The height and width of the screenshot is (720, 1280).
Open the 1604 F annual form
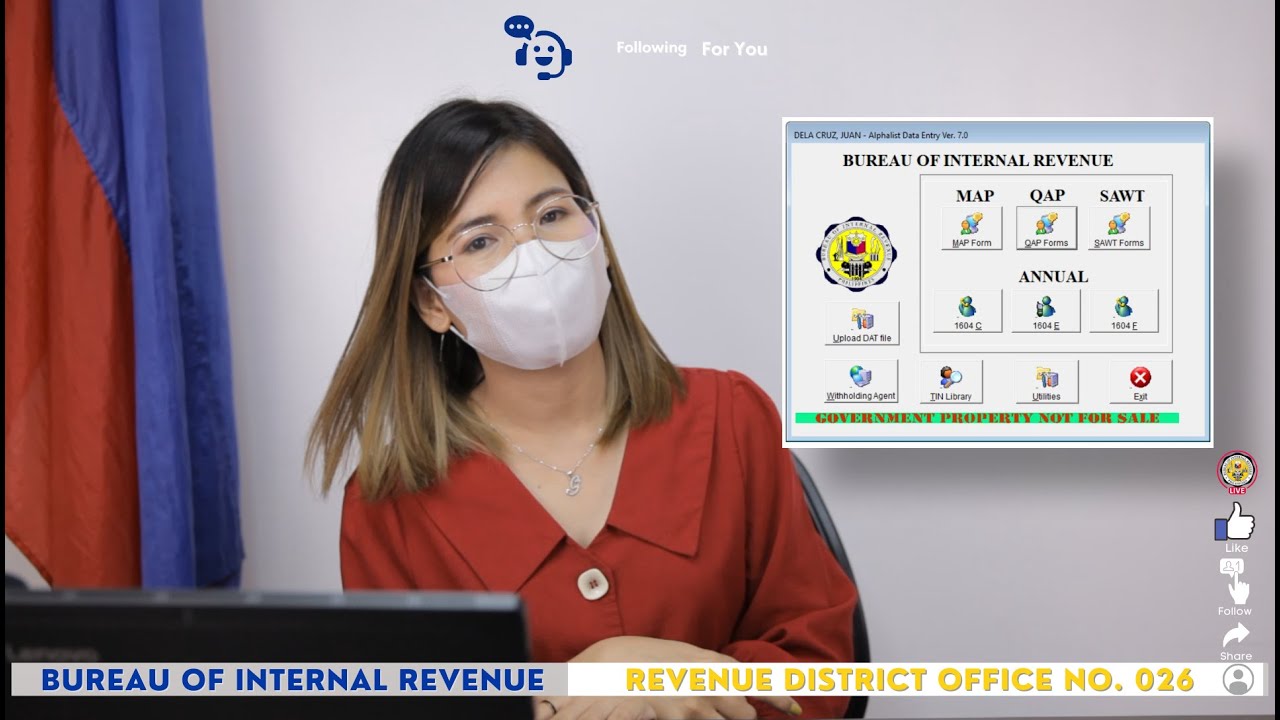tap(1124, 311)
